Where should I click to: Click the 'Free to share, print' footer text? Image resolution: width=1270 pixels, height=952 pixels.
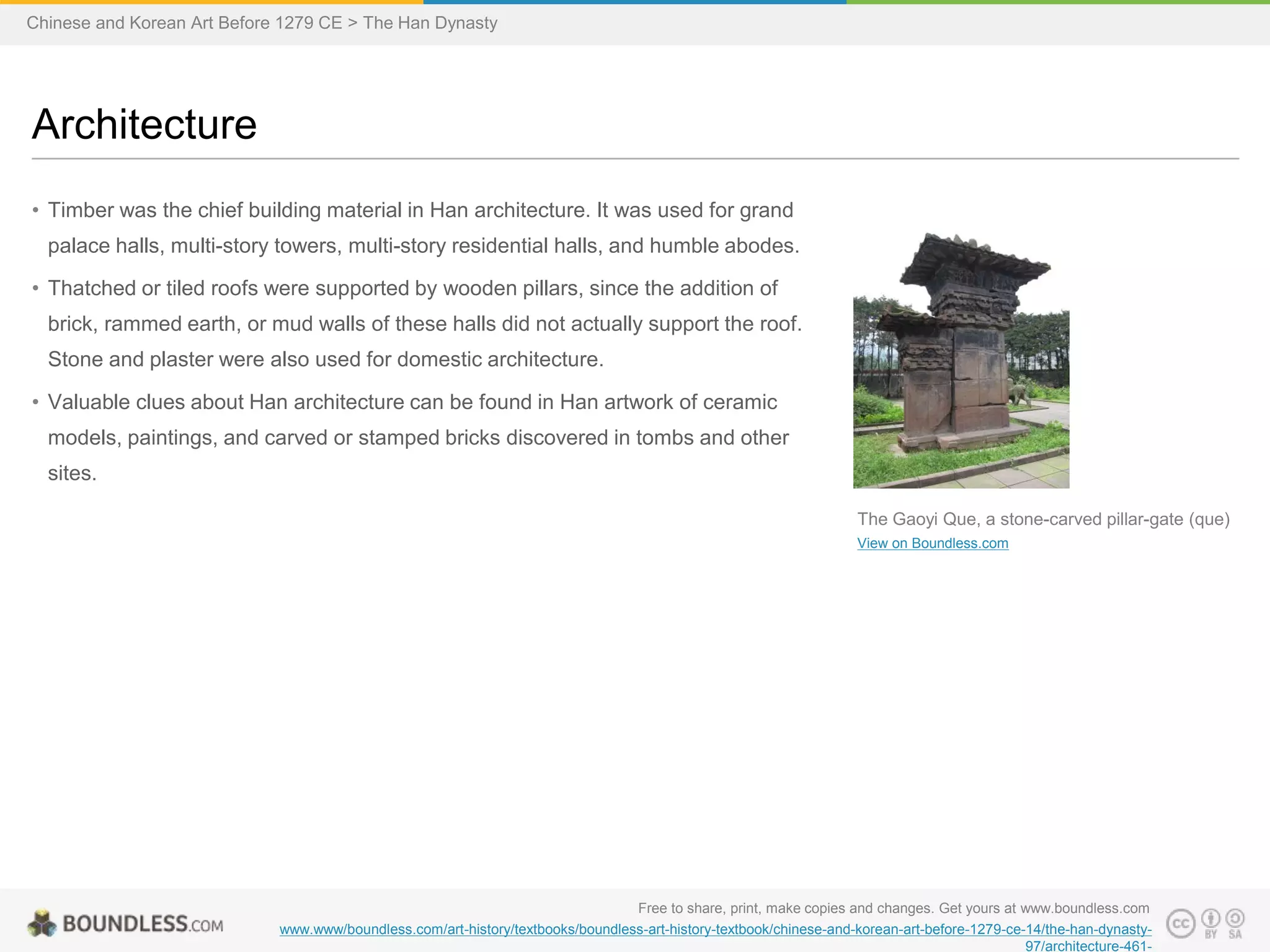(893, 909)
